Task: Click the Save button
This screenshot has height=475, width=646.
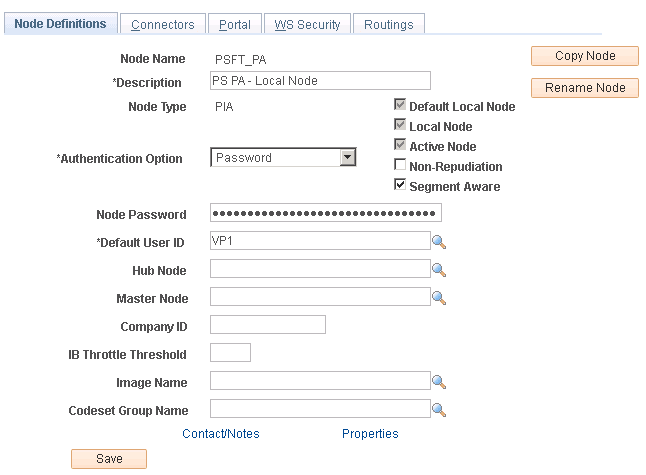Action: click(x=109, y=459)
